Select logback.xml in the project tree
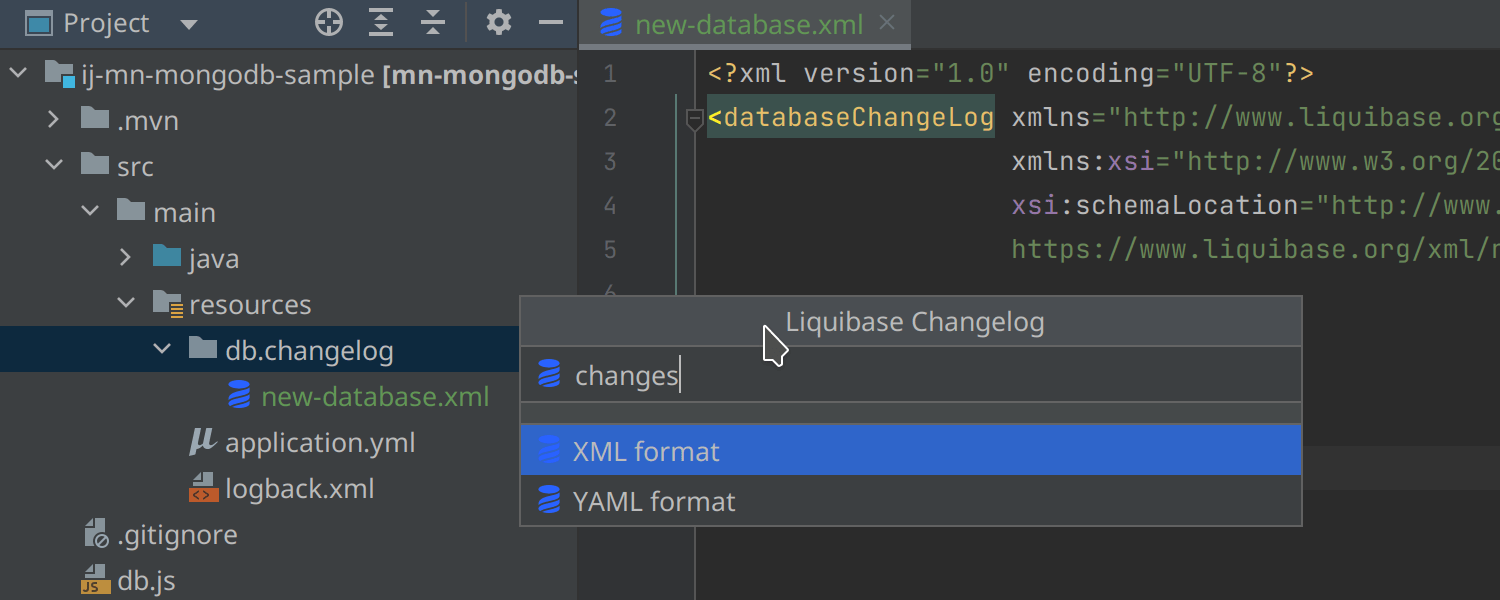Screen dimensions: 1500x600 pyautogui.click(x=299, y=489)
